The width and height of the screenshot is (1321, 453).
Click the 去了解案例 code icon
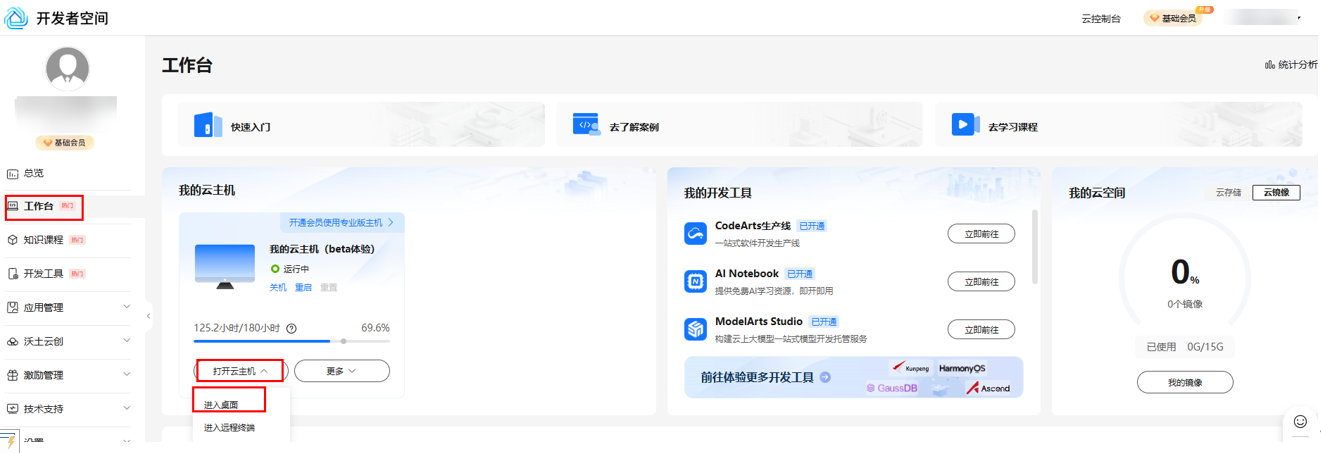(x=586, y=124)
